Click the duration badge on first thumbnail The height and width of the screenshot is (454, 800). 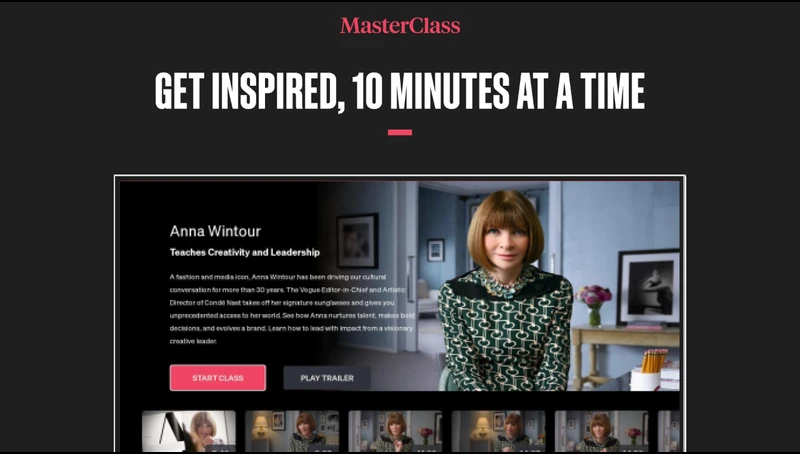click(220, 449)
